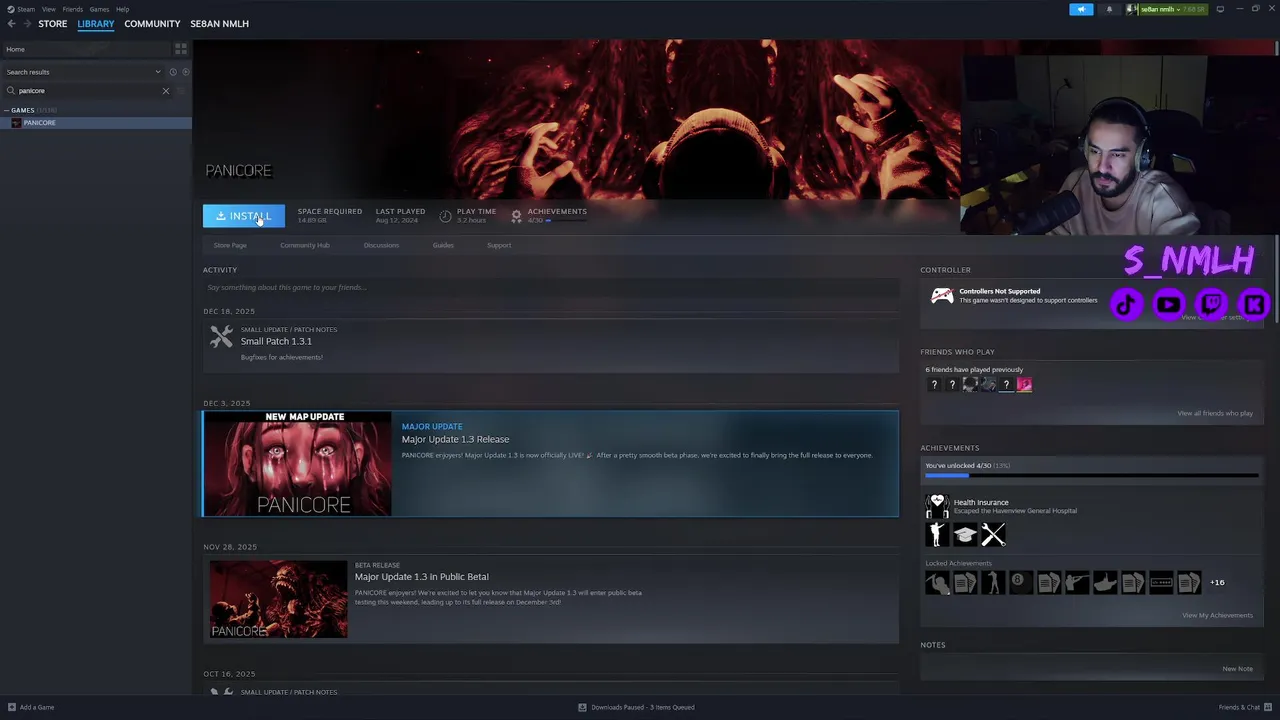The width and height of the screenshot is (1280, 720).
Task: Open the Friends menu
Action: [x=73, y=9]
